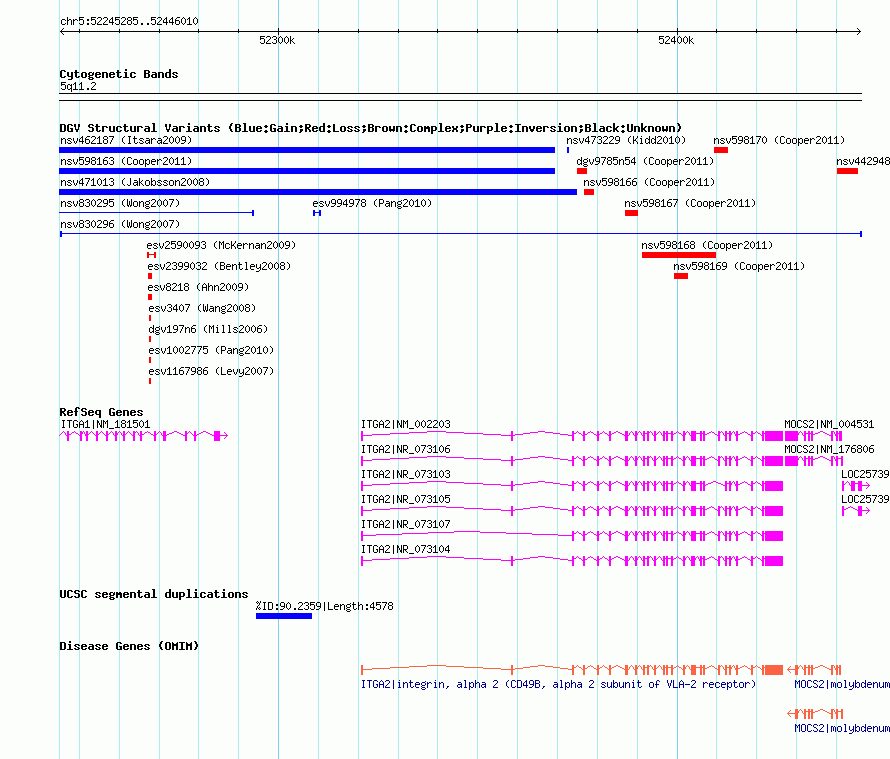Viewport: 890px width, 759px height.
Task: Click esv1002775 (Pang2010) variant label
Action: (x=211, y=350)
